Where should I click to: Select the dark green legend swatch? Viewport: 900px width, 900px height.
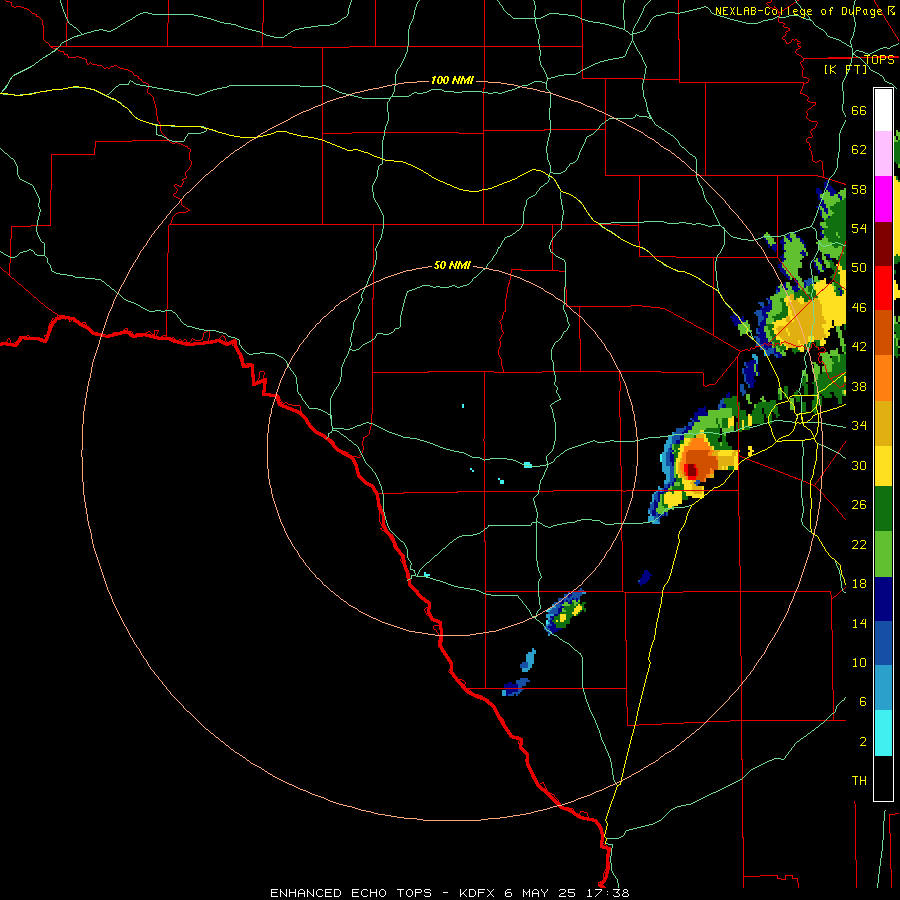[883, 509]
